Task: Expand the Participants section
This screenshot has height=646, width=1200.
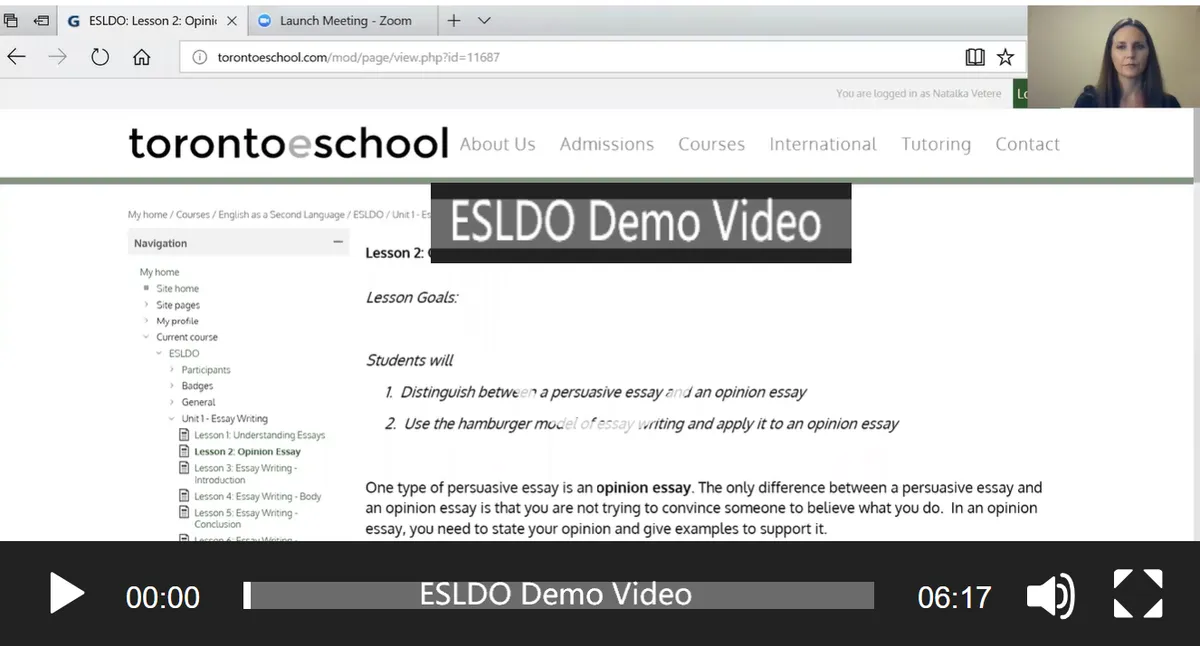Action: 172,369
